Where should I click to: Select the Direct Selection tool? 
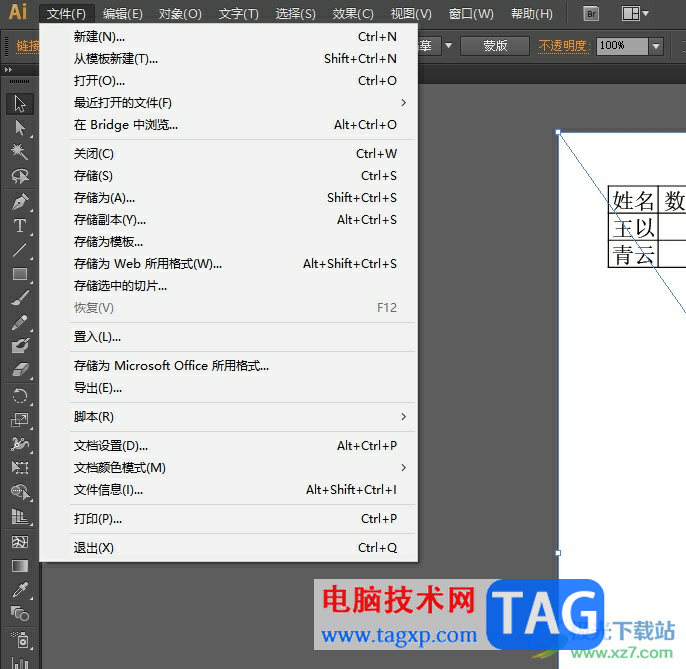pyautogui.click(x=20, y=128)
